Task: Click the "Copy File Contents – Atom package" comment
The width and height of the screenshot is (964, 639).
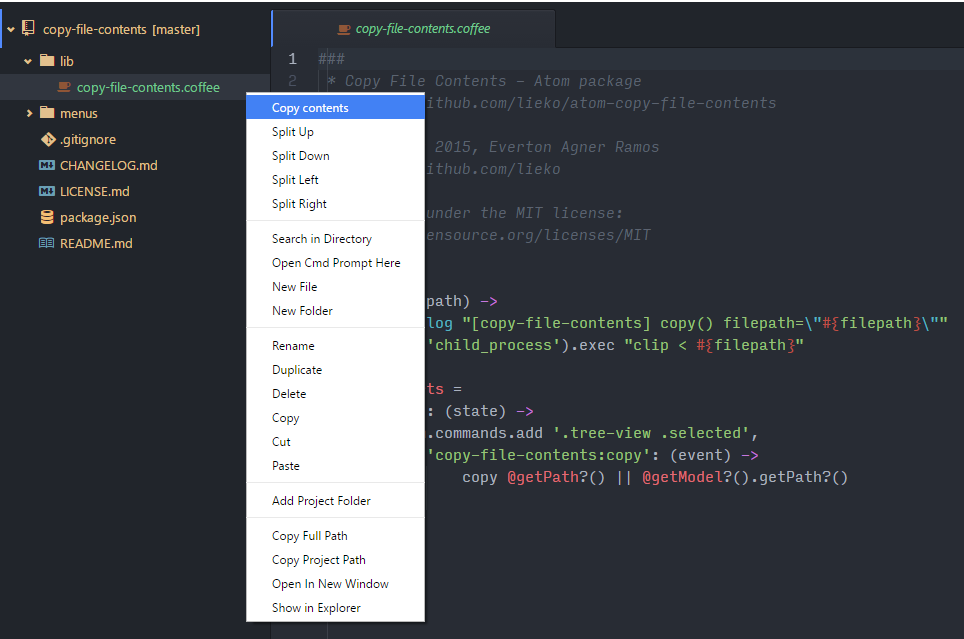Action: (493, 81)
